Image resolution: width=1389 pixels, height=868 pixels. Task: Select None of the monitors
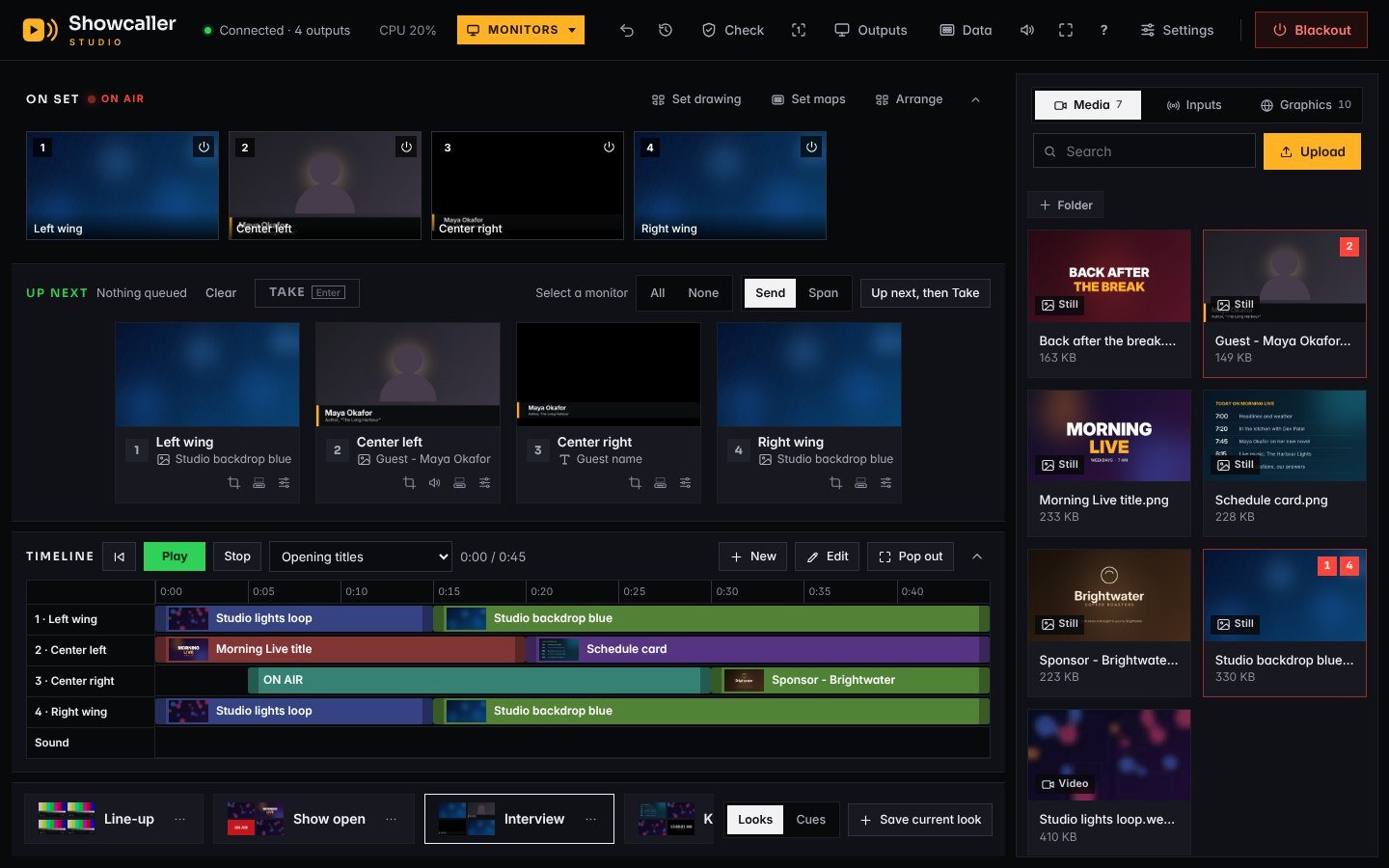pyautogui.click(x=703, y=293)
